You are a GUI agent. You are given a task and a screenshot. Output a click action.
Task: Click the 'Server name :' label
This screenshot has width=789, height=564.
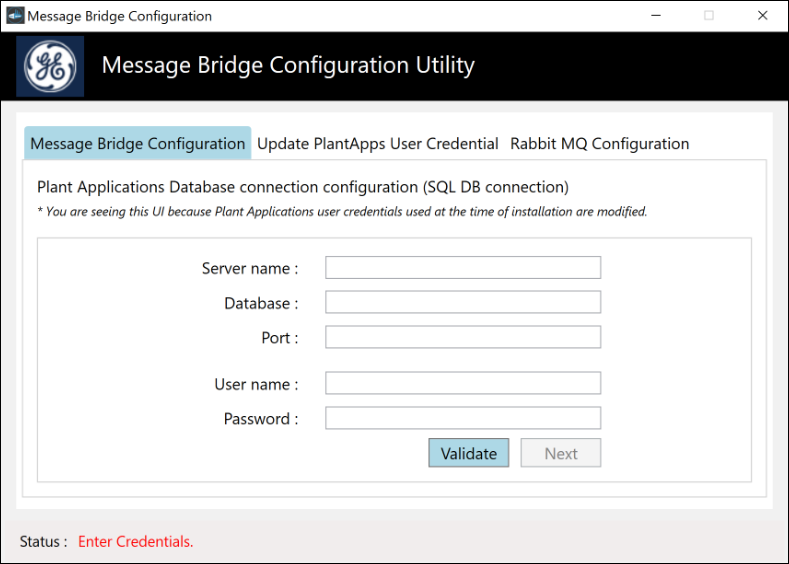tap(250, 268)
